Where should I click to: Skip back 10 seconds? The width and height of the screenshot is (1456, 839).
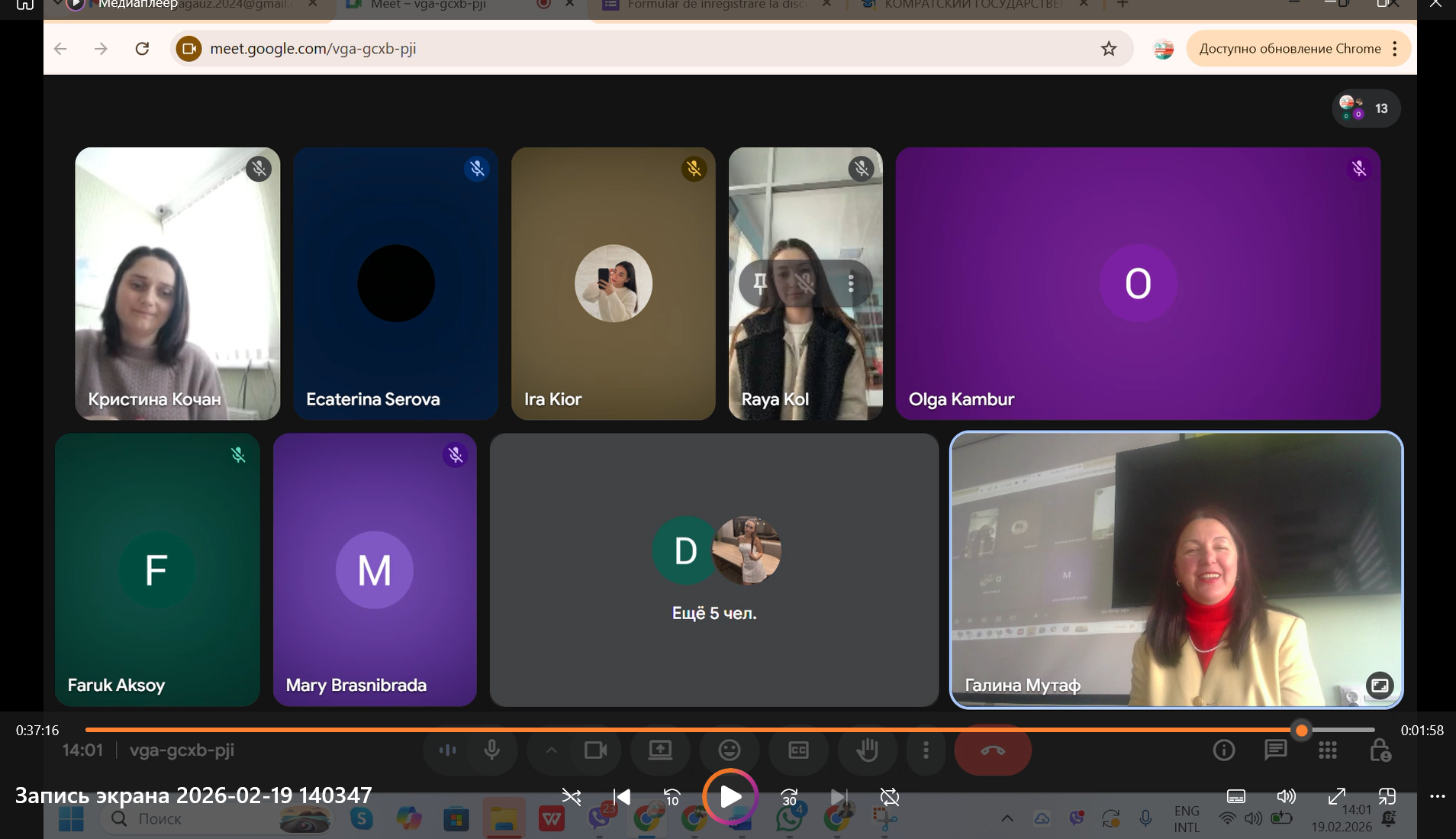point(672,797)
